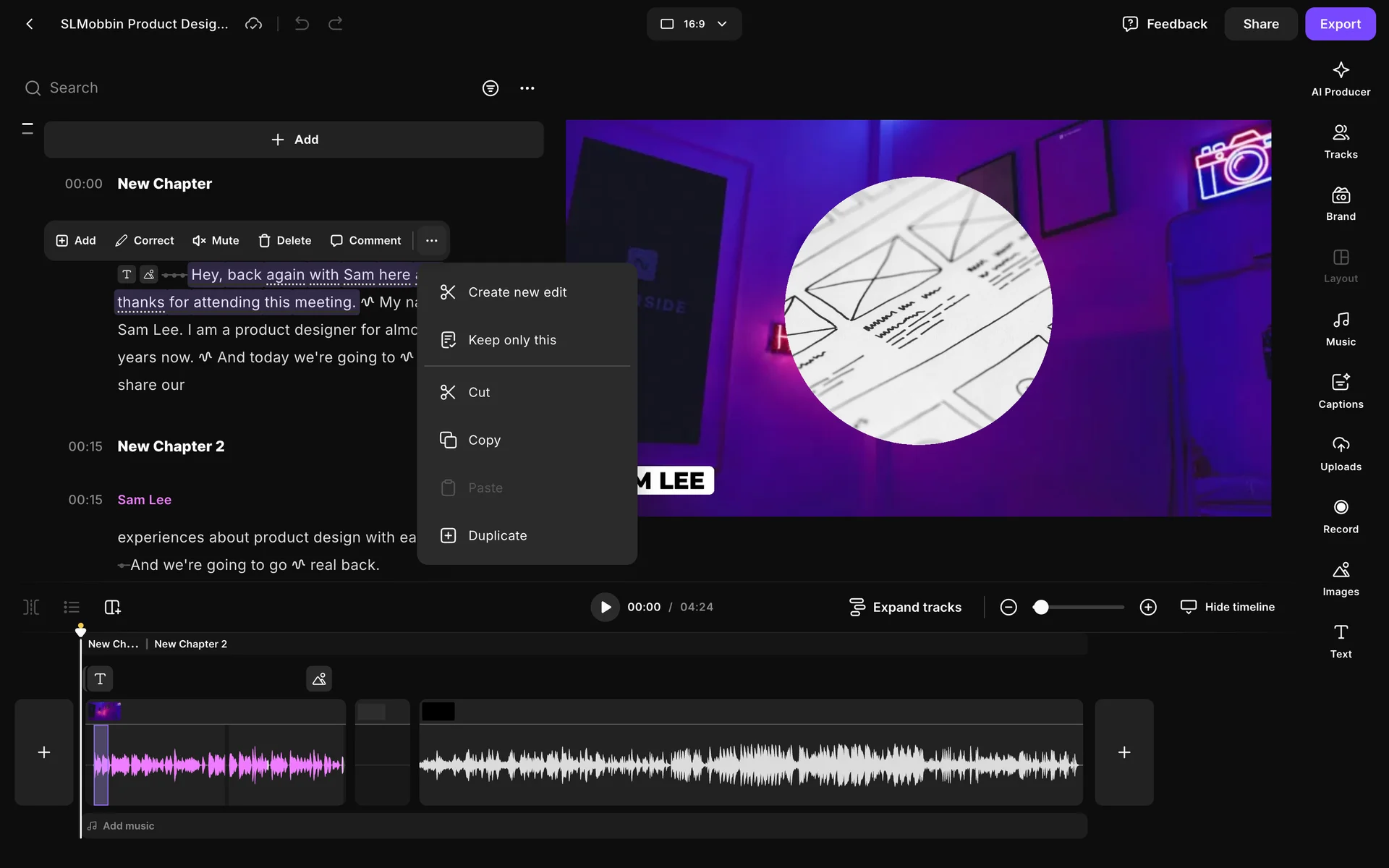This screenshot has height=868, width=1389.
Task: Open the Captions panel
Action: click(1340, 391)
